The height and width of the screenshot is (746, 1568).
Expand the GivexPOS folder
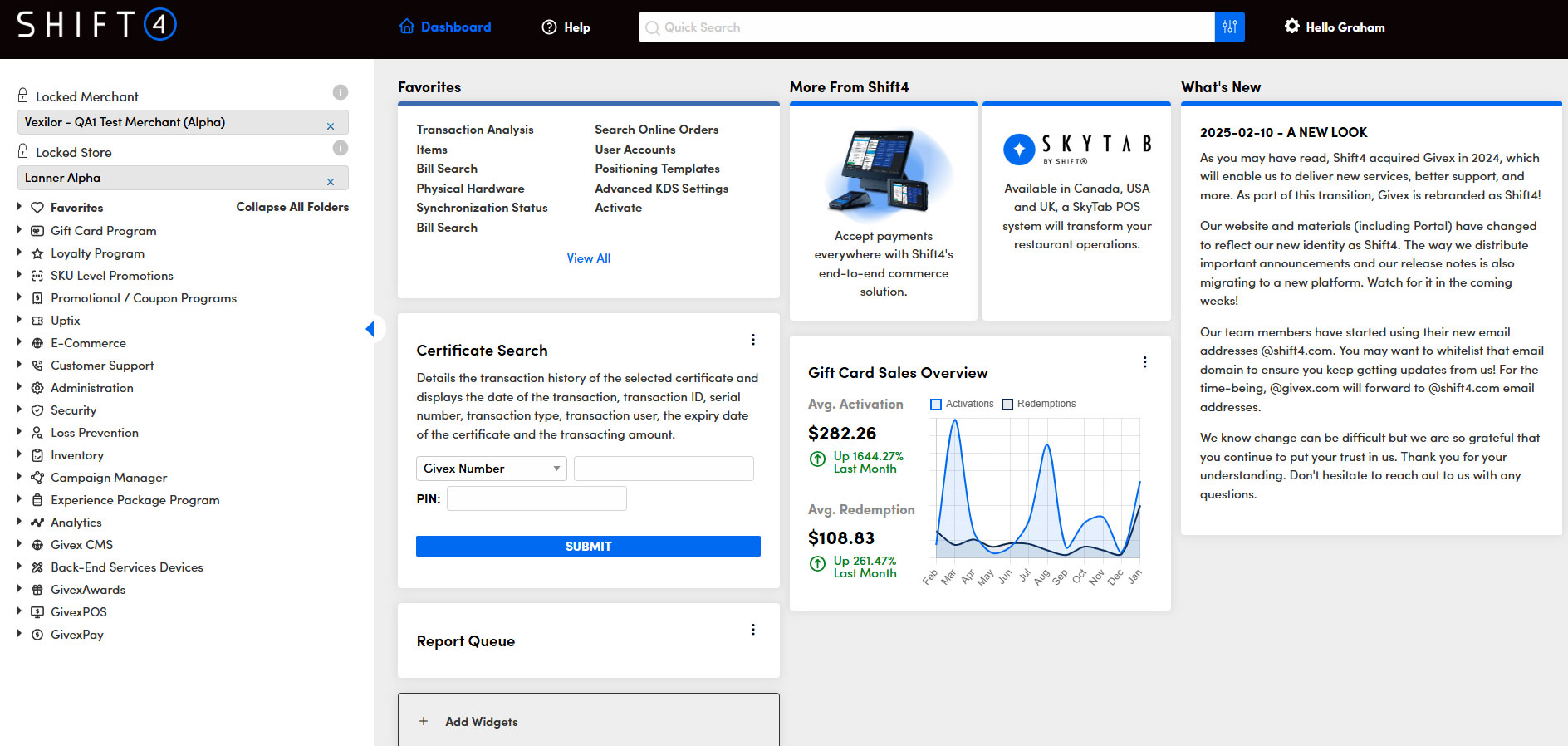click(x=19, y=611)
